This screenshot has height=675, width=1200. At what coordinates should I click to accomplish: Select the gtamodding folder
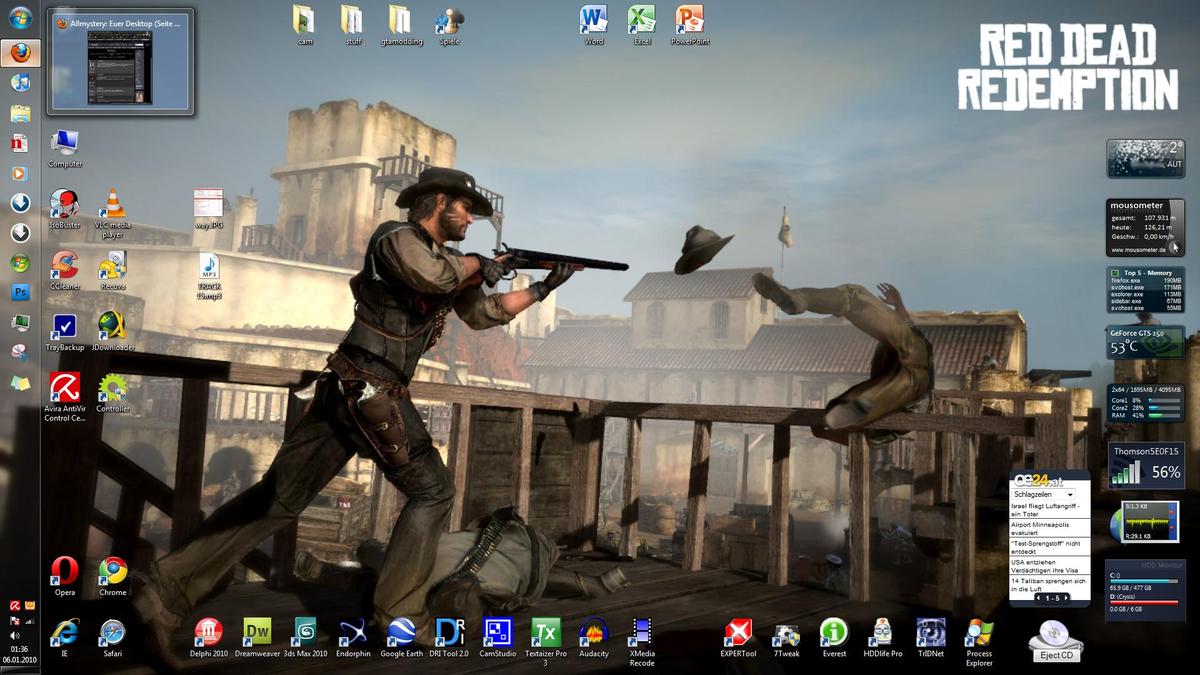(401, 24)
